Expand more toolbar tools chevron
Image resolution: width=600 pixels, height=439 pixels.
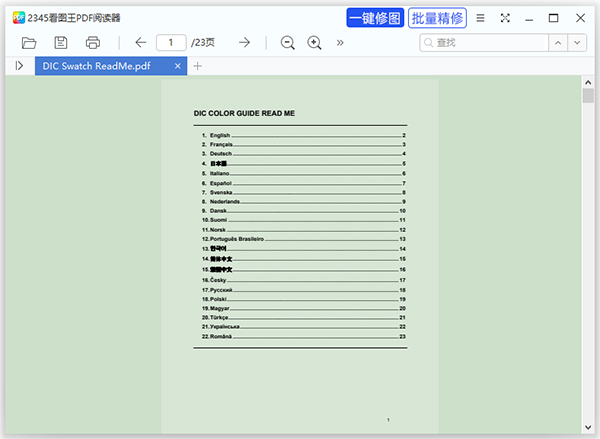pos(340,42)
